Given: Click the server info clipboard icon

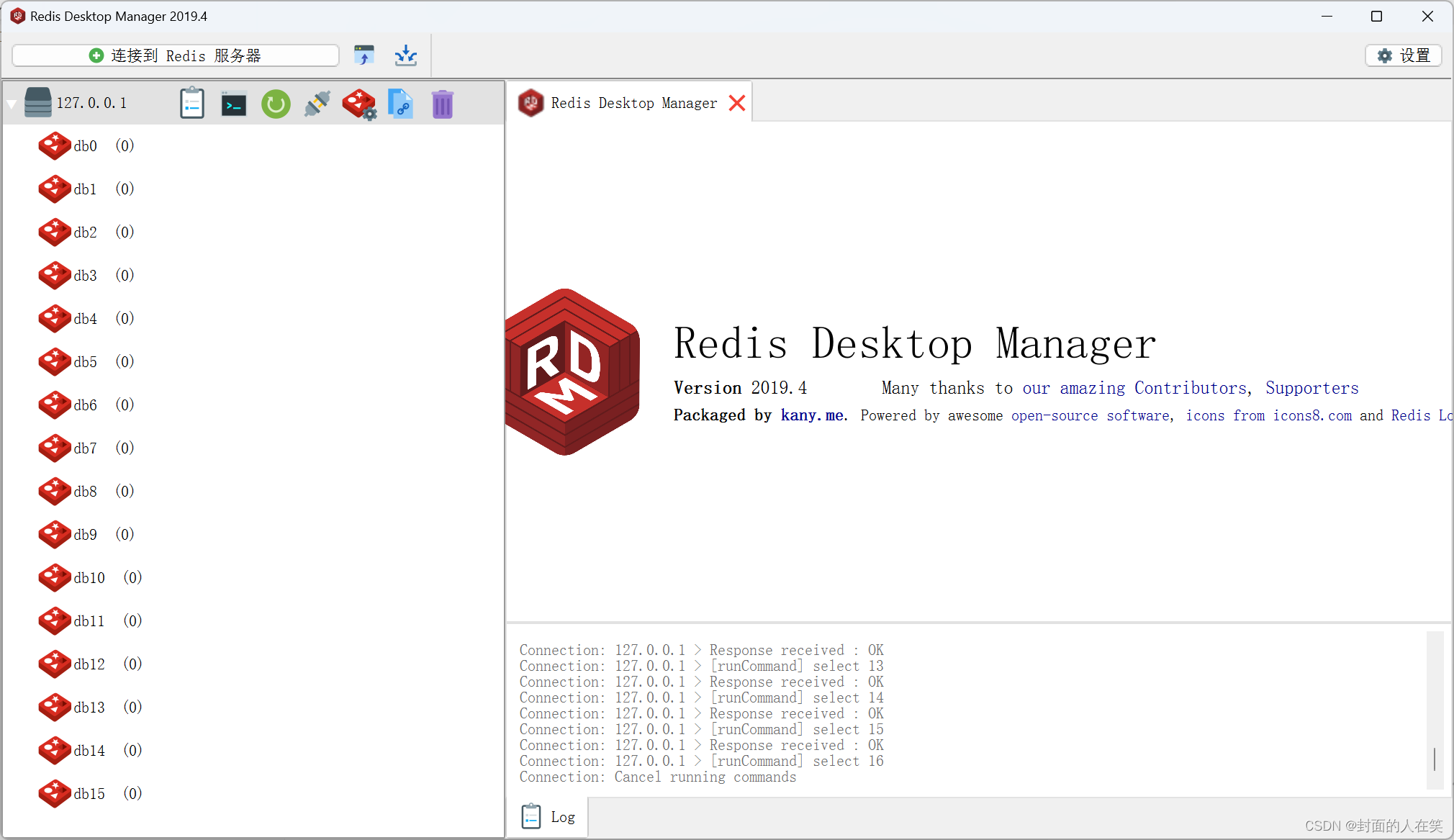Looking at the screenshot, I should (x=191, y=103).
